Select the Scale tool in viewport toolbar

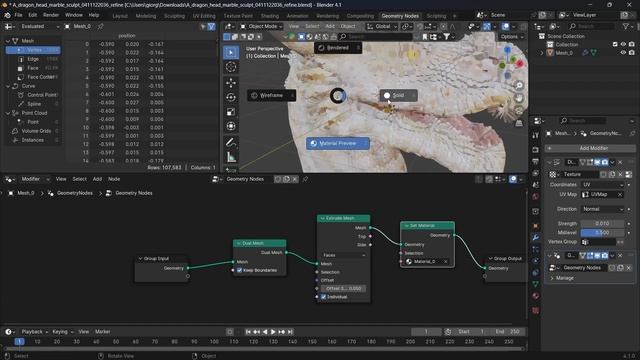point(231,112)
